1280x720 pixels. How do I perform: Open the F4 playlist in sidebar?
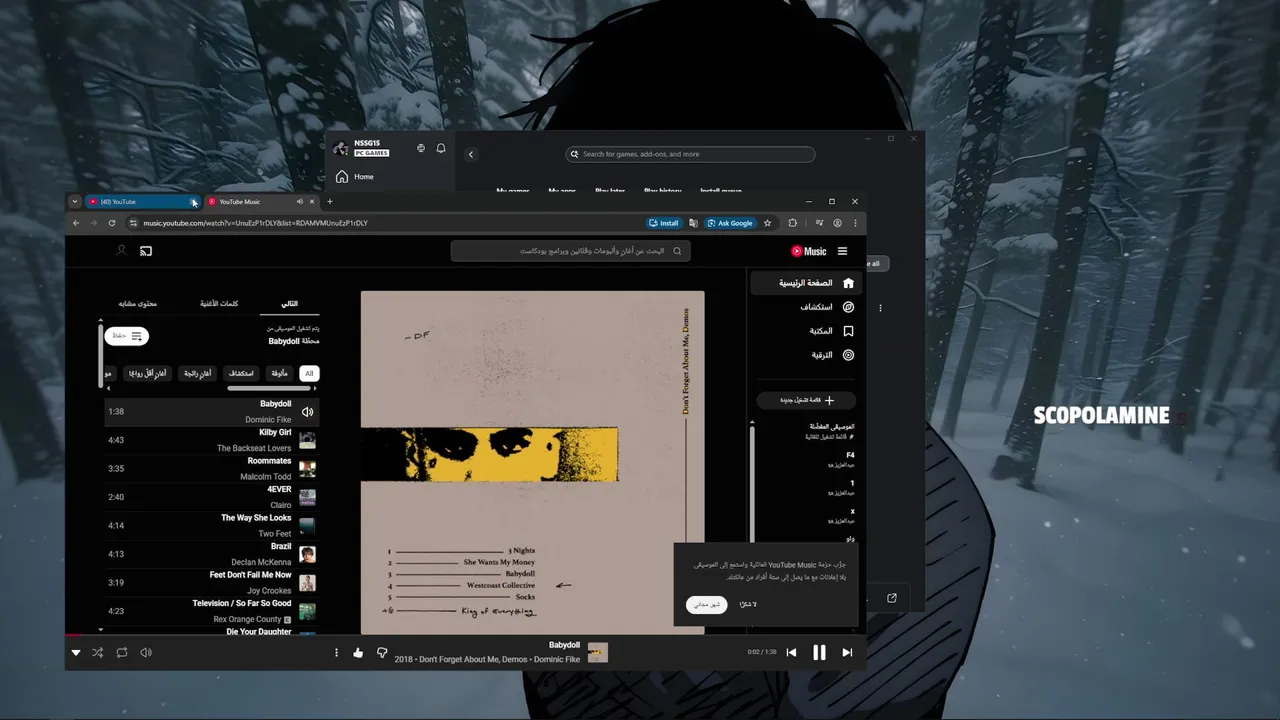(806, 459)
